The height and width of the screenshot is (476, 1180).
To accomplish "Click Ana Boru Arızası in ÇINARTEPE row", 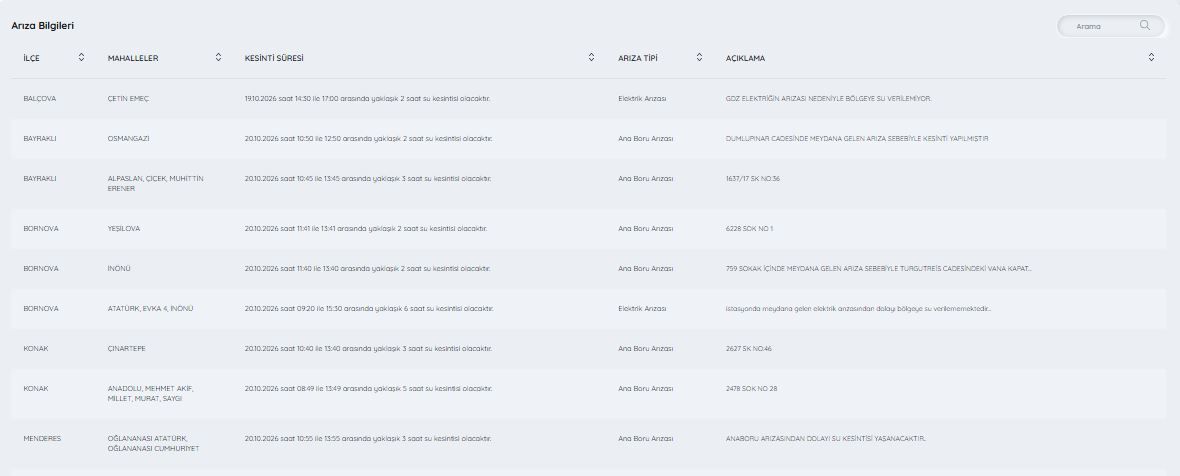I will pos(646,348).
